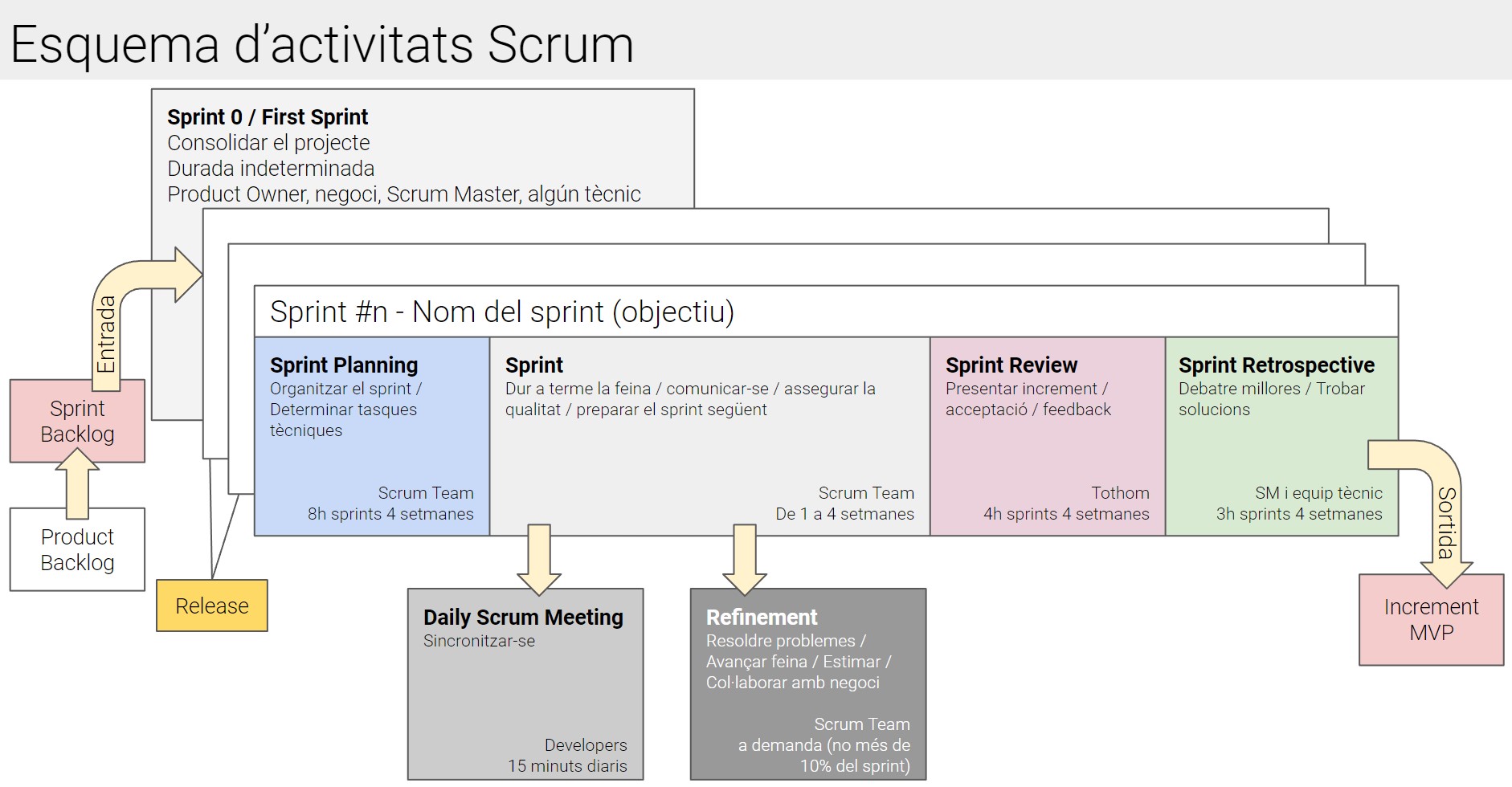Viewport: 1512px width, 787px height.
Task: Click "Product Owner, negoci, Scrum Master, algún tècnic"
Action: pyautogui.click(x=404, y=194)
